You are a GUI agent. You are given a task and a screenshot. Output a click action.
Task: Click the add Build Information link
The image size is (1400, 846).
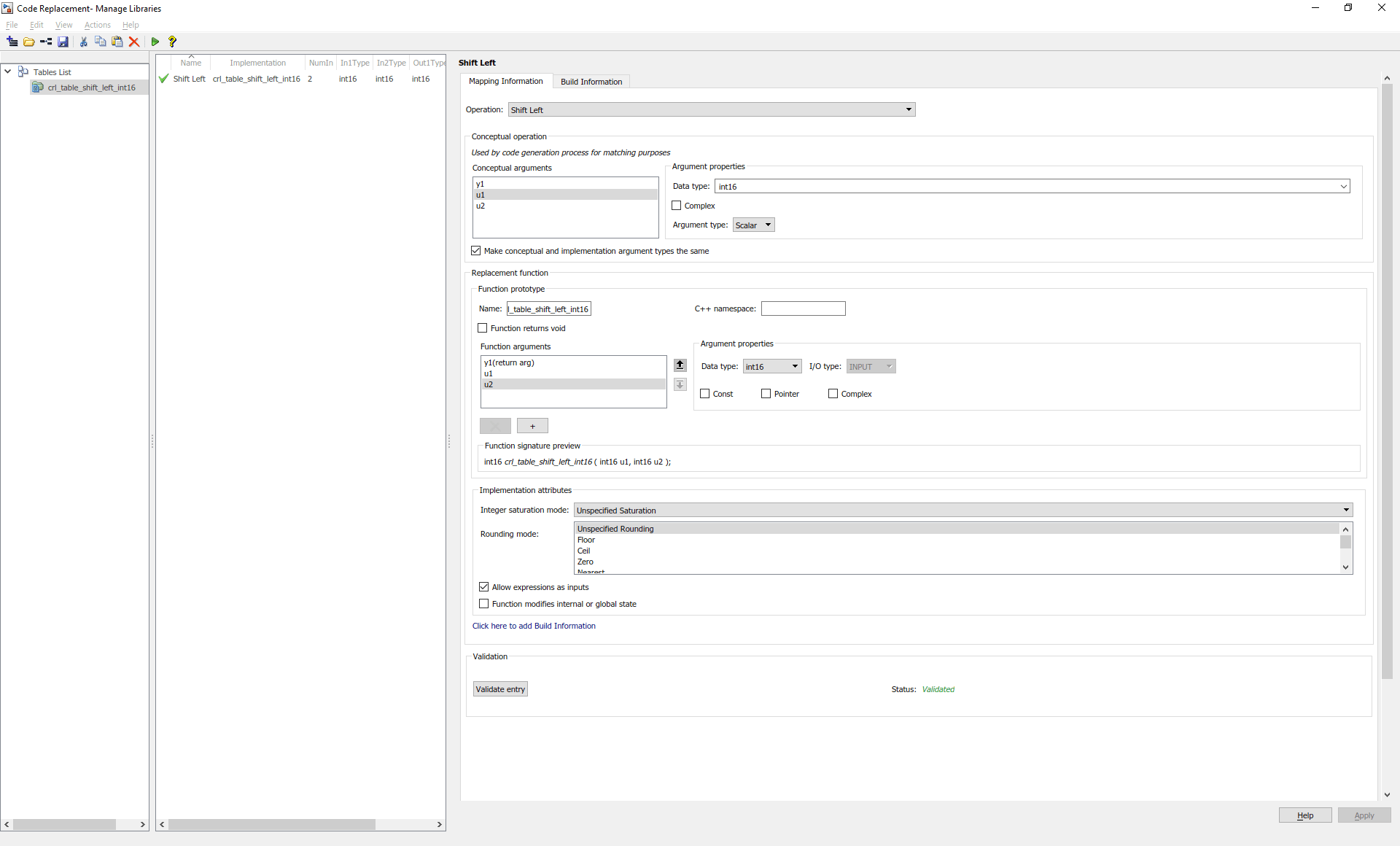coord(533,626)
